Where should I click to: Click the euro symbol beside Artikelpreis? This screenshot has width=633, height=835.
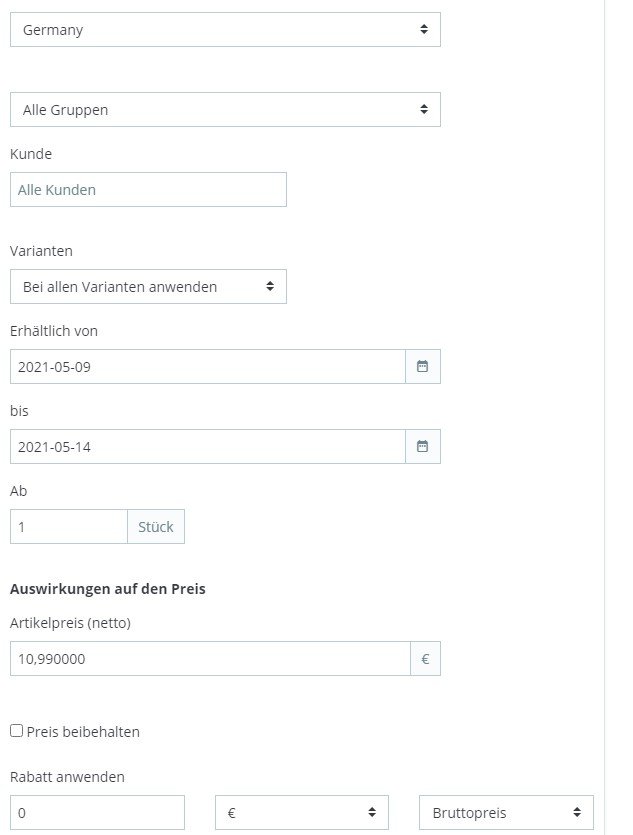coord(425,659)
